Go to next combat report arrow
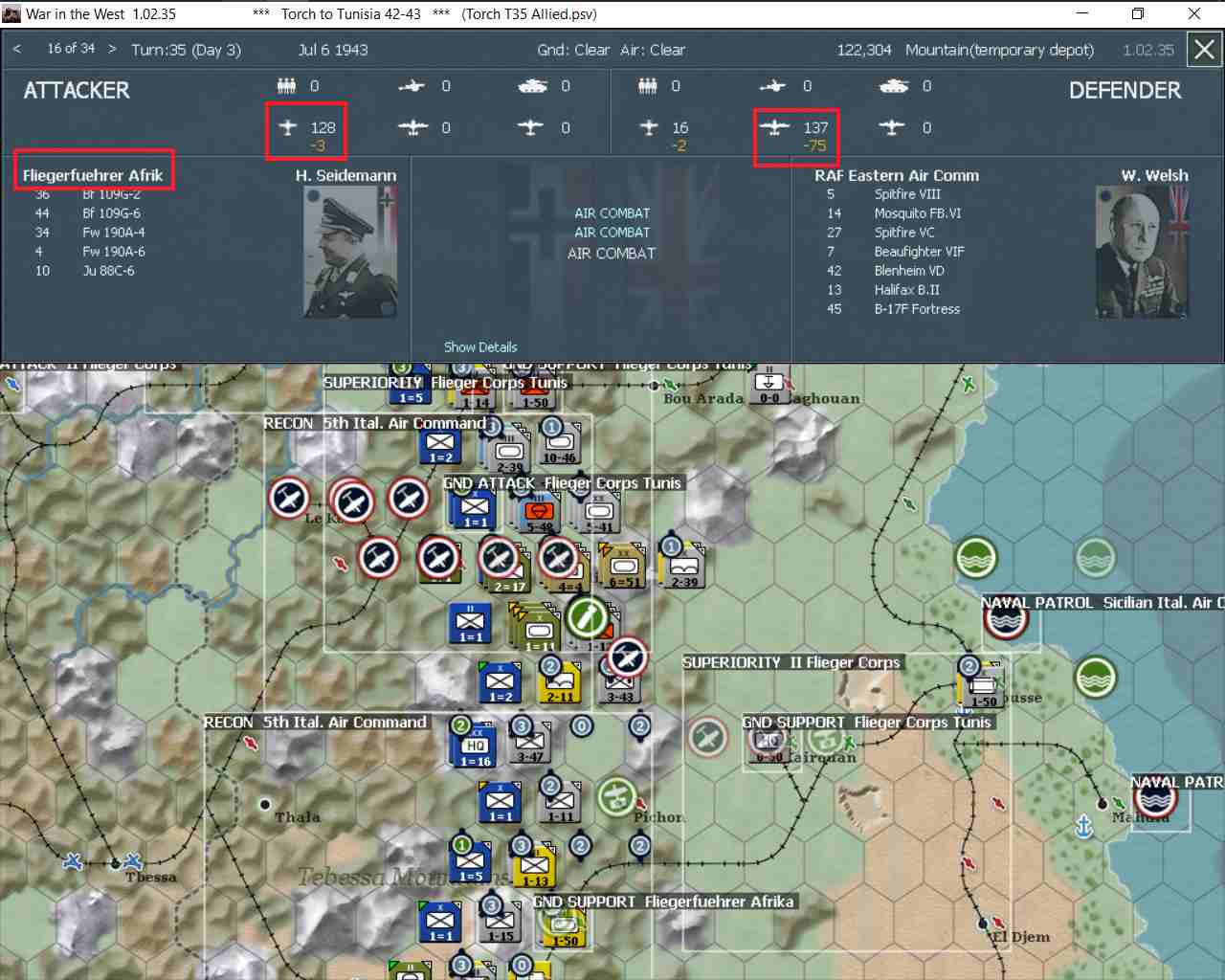 tap(112, 49)
